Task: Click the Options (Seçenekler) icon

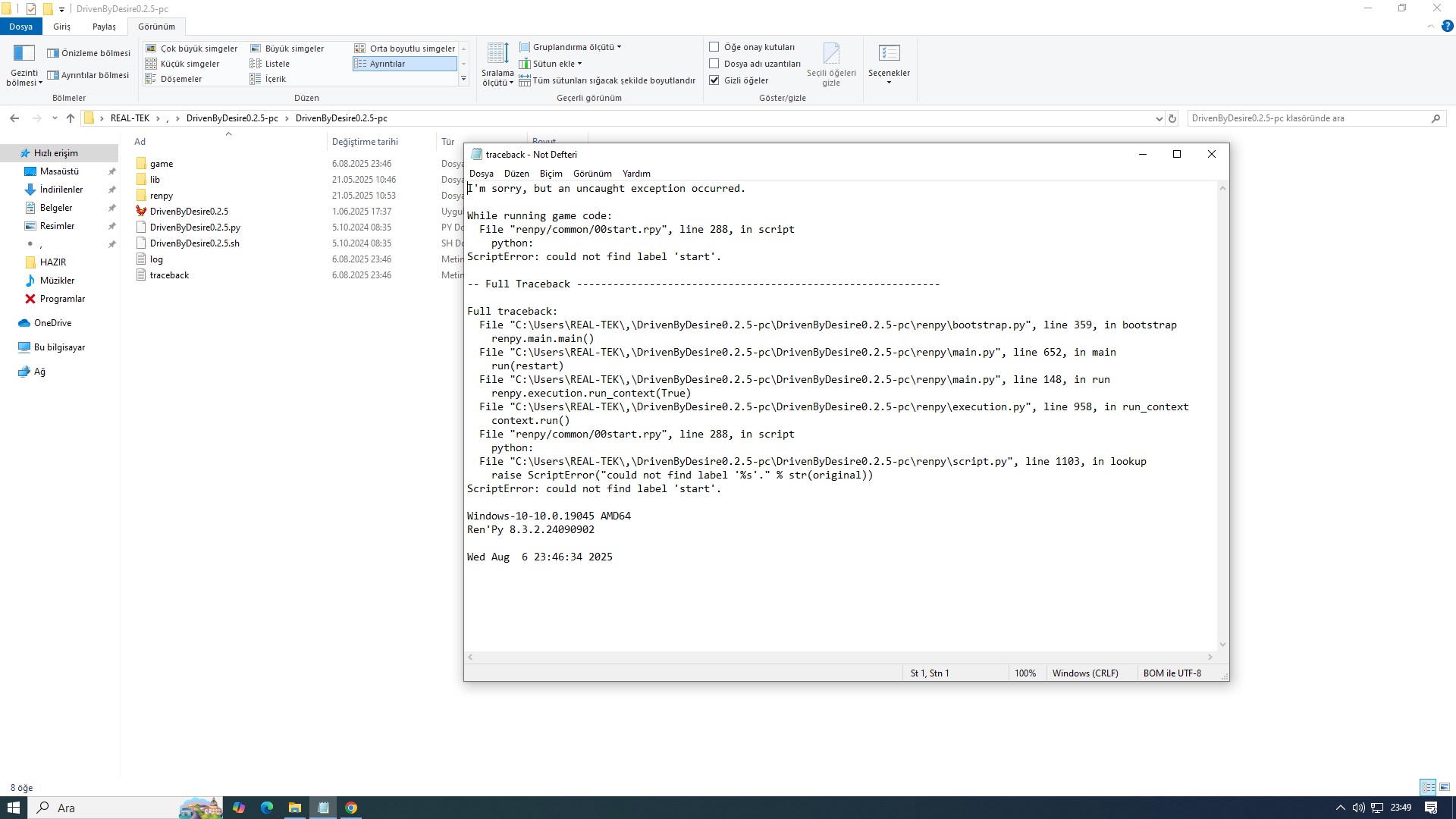Action: coord(889,55)
